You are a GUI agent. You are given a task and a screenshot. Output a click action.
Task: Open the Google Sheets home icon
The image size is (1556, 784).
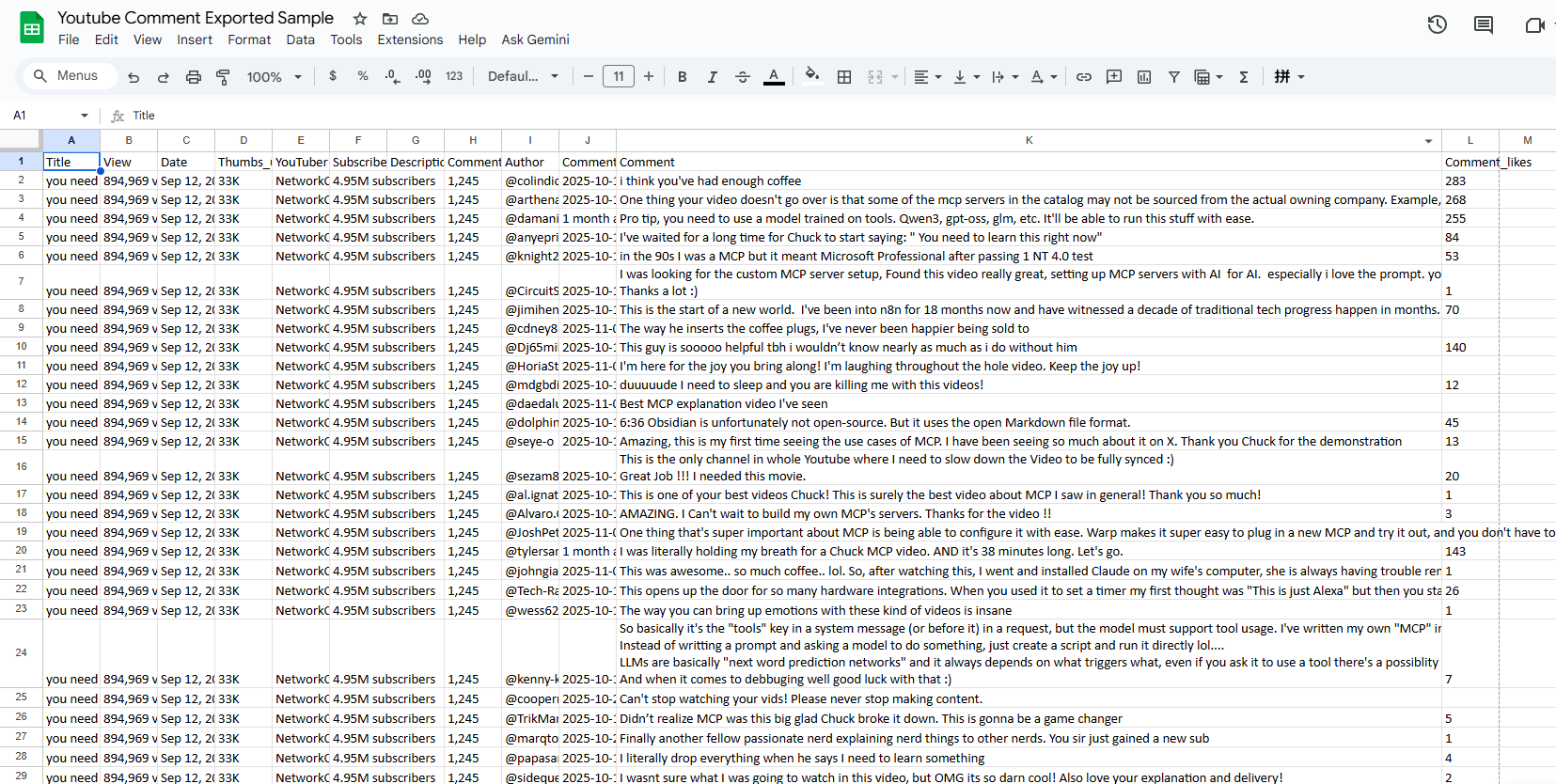click(32, 28)
